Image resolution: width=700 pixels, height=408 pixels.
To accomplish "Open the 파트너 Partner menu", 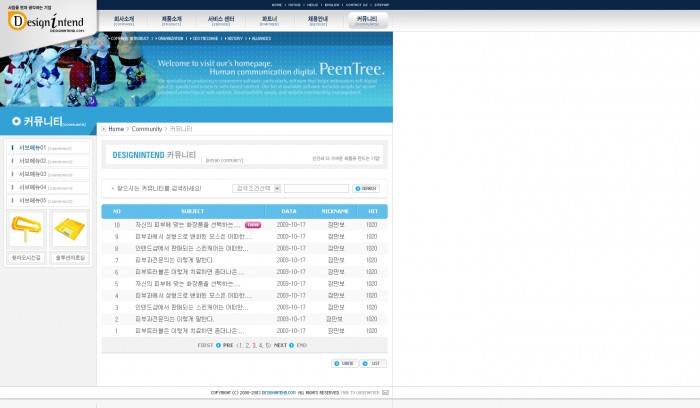I will (269, 21).
